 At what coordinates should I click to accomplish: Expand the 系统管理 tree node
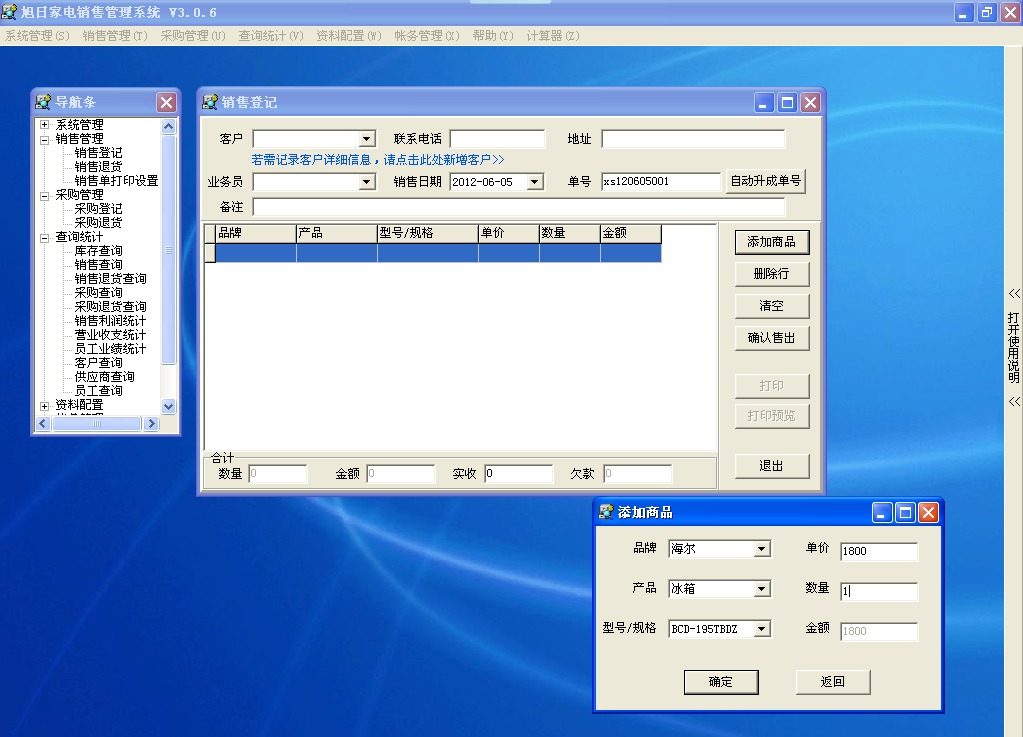(x=44, y=125)
